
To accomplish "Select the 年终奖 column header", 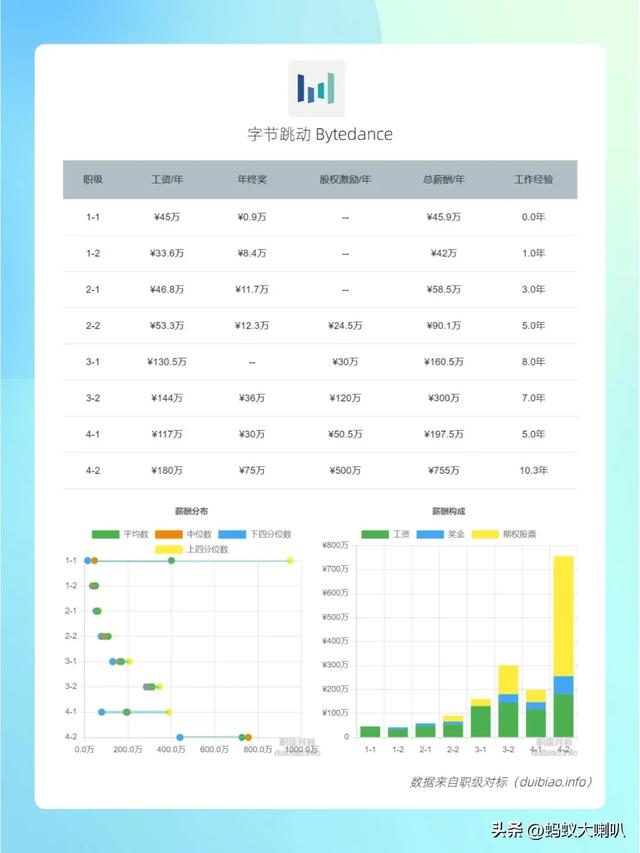I will coord(252,179).
